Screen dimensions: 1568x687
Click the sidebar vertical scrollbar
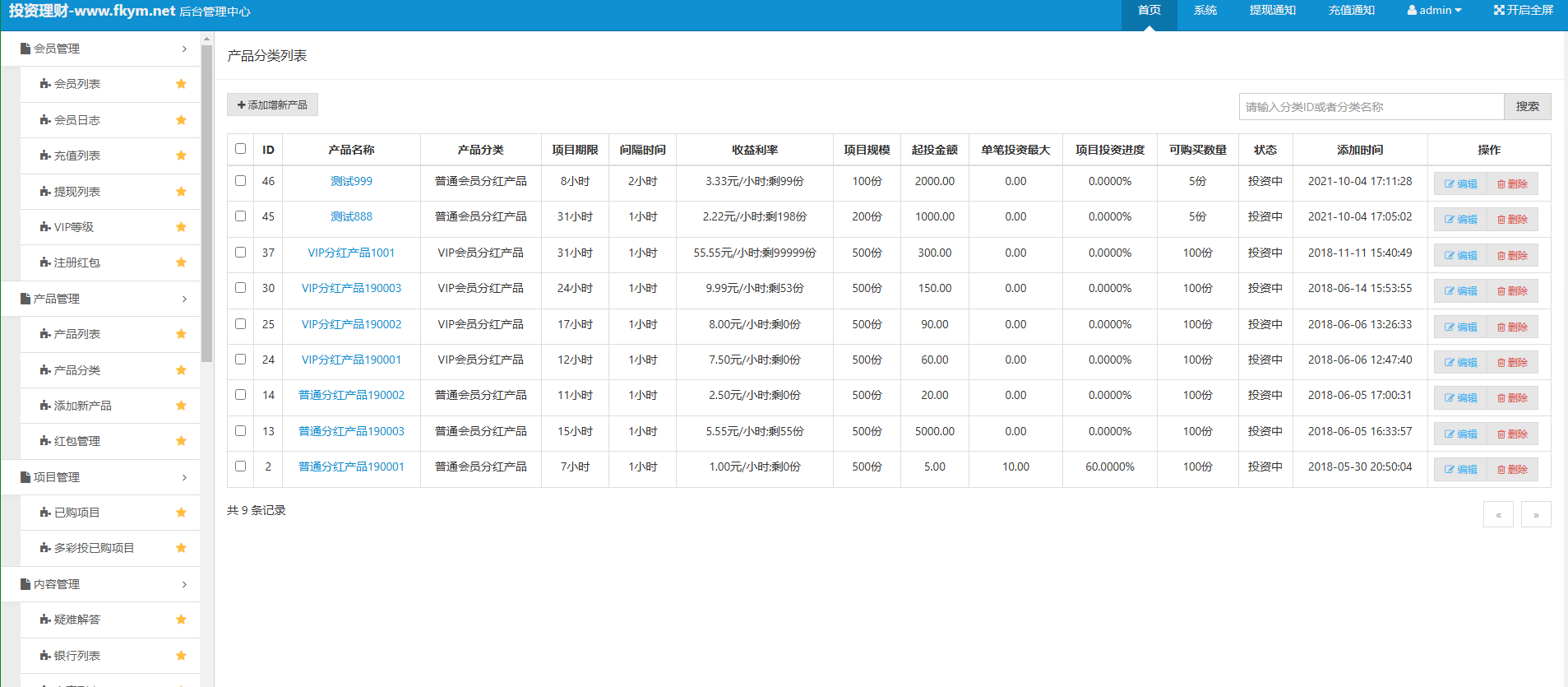click(x=207, y=206)
